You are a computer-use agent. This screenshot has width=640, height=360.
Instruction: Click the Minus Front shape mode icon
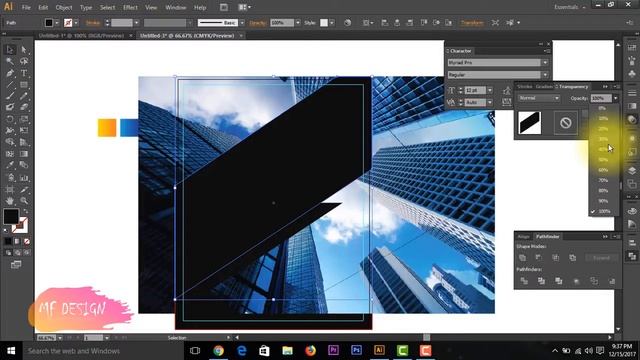coord(539,258)
